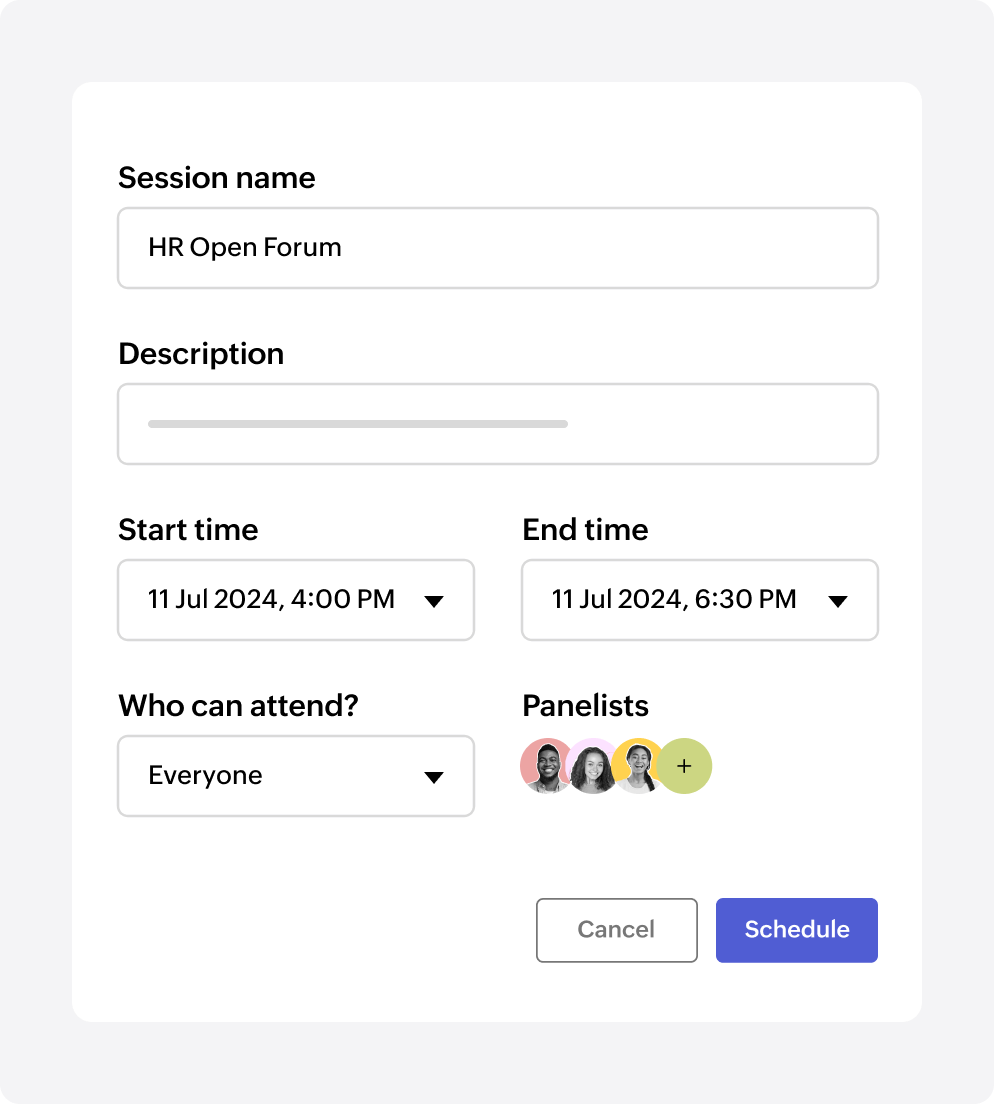The width and height of the screenshot is (994, 1104).
Task: Click the Description label
Action: click(x=200, y=354)
